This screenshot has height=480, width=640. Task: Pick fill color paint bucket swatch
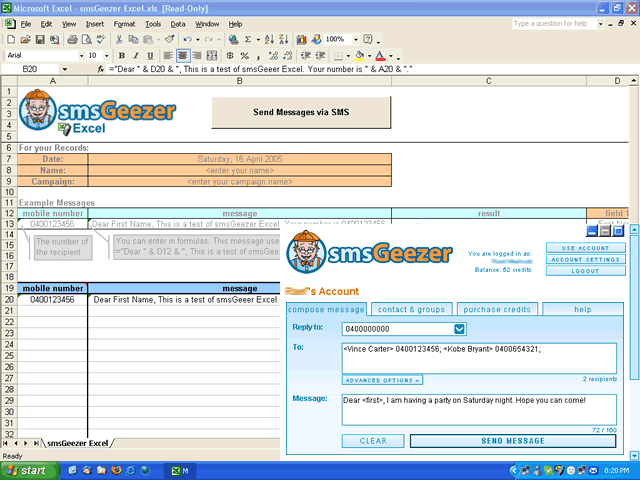[360, 56]
